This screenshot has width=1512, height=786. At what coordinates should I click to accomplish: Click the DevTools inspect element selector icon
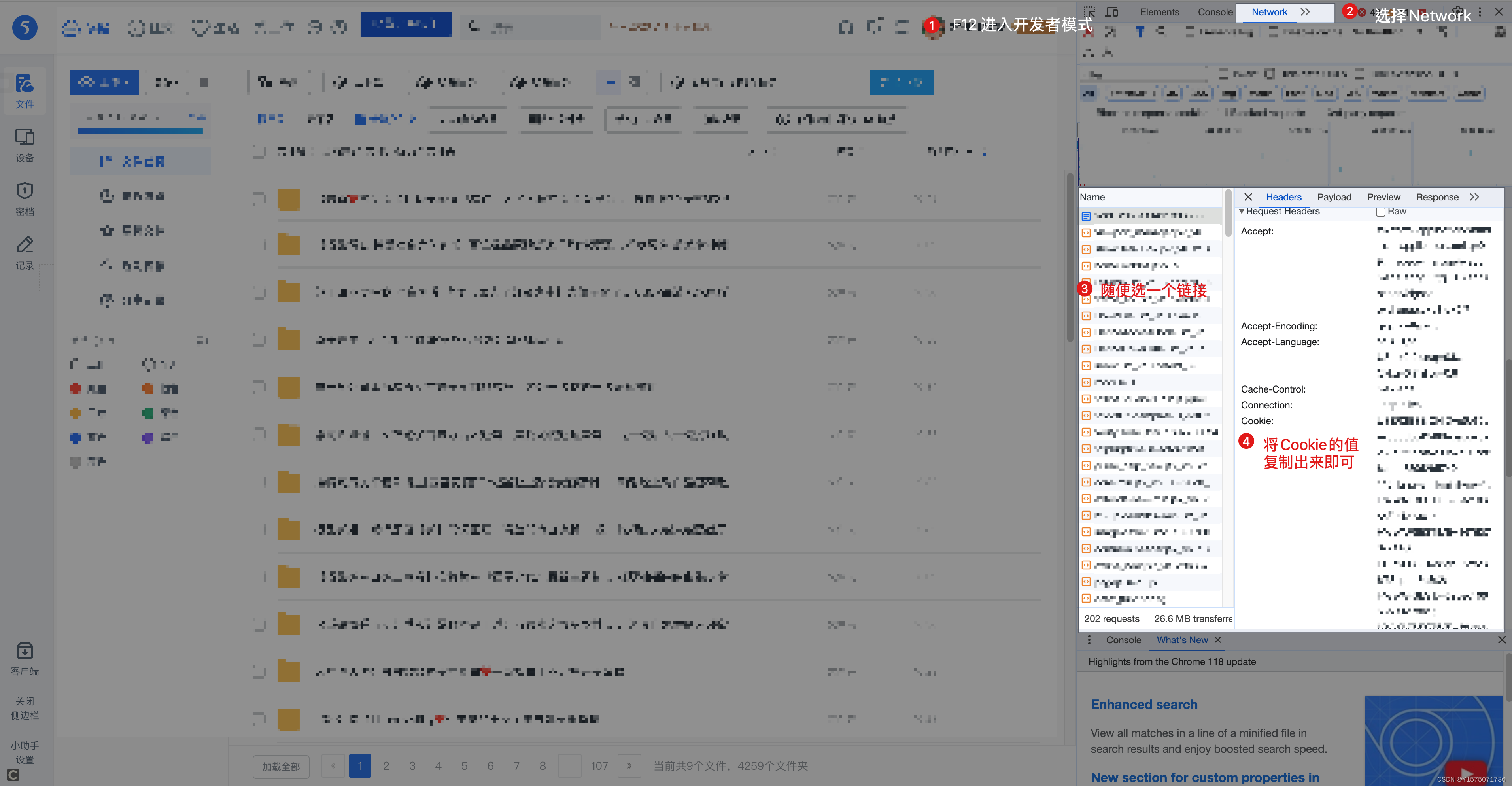click(1089, 12)
